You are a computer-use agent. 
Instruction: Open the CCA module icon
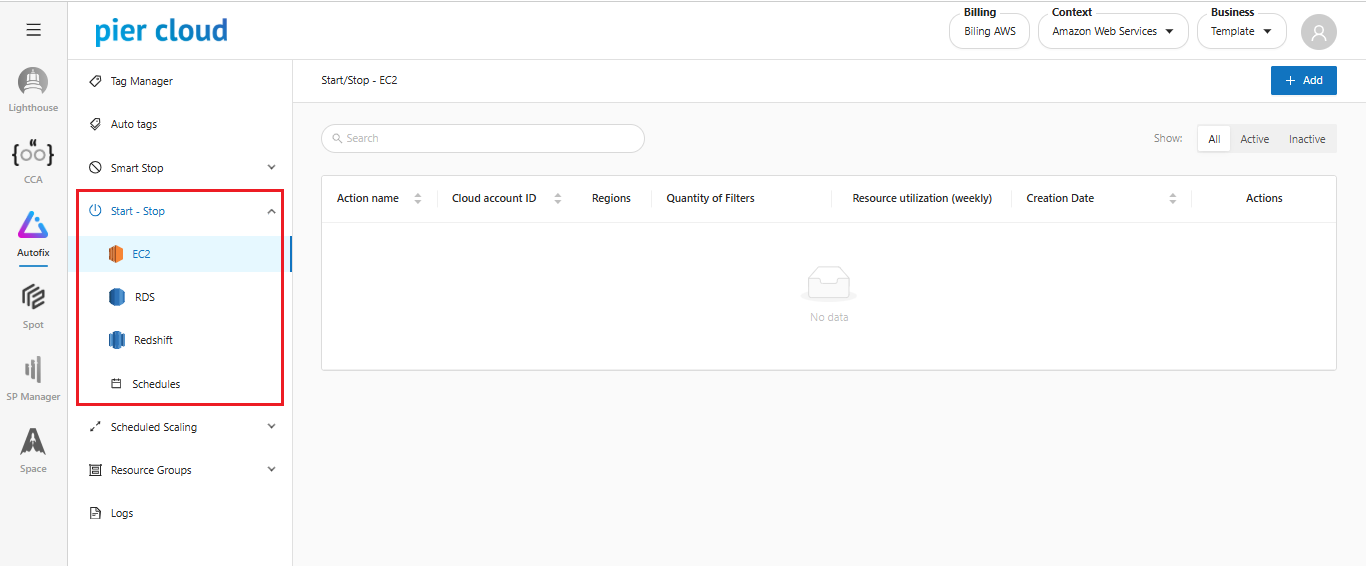point(33,155)
